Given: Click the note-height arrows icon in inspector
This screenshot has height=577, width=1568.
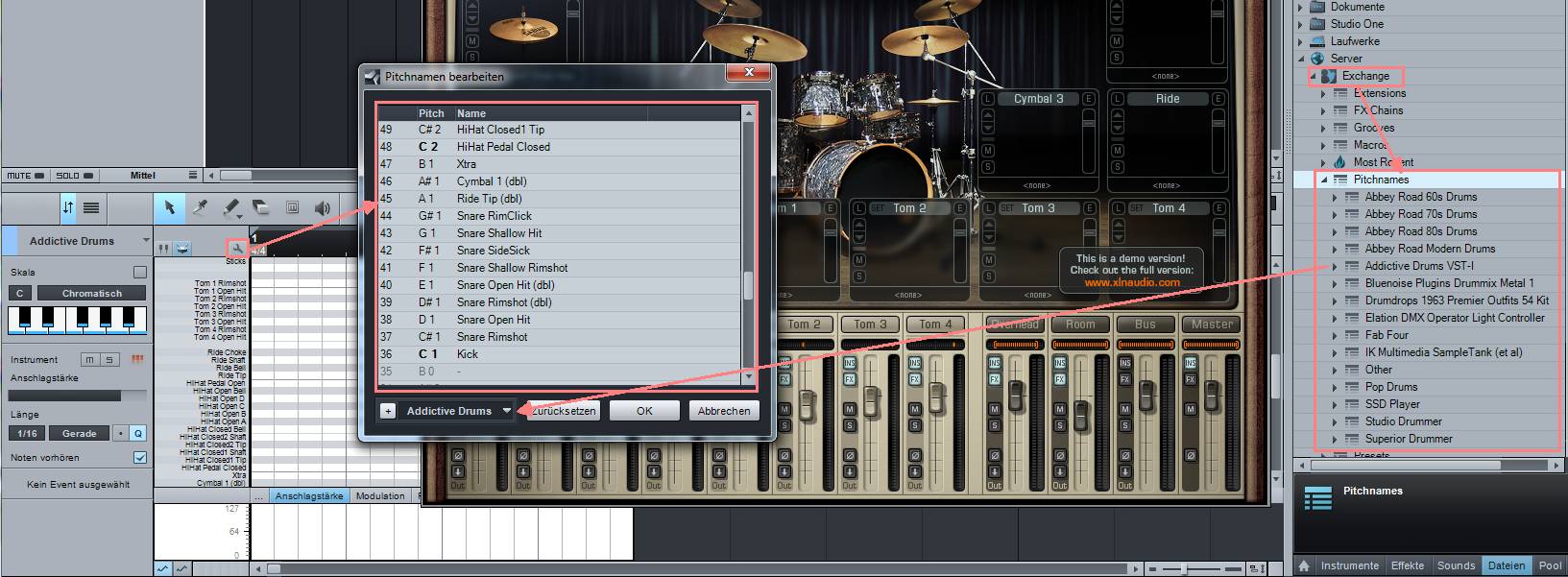Looking at the screenshot, I should click(x=68, y=207).
